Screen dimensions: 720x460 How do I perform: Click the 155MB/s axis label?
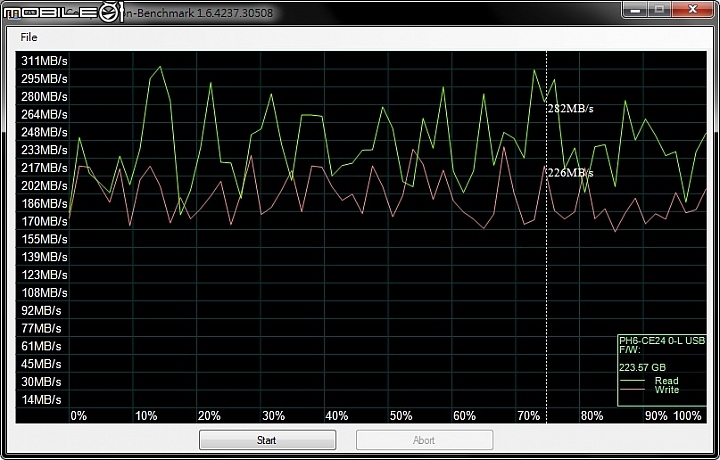pyautogui.click(x=44, y=239)
